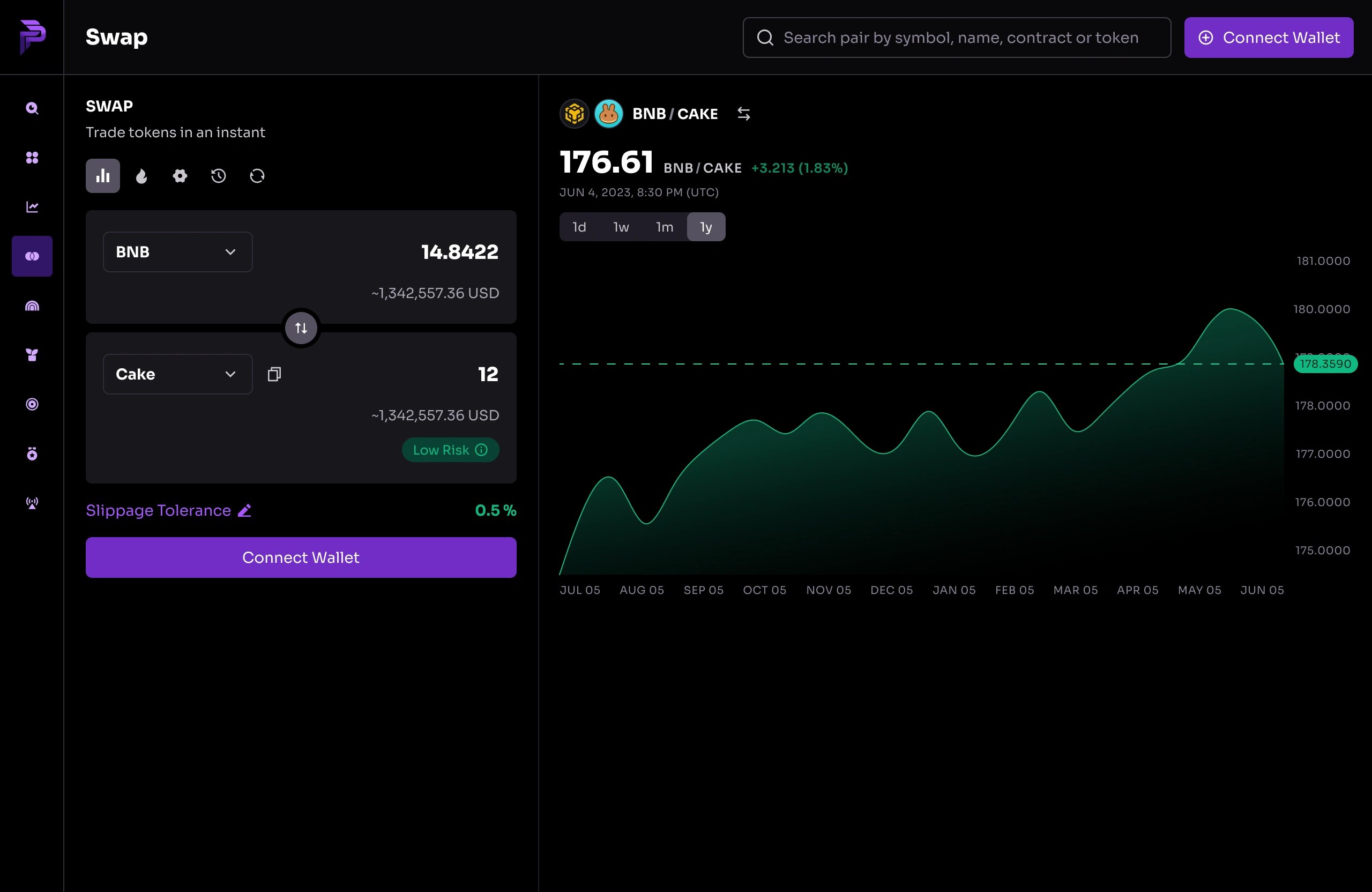
Task: Open the line chart analytics sidebar icon
Action: [x=32, y=207]
